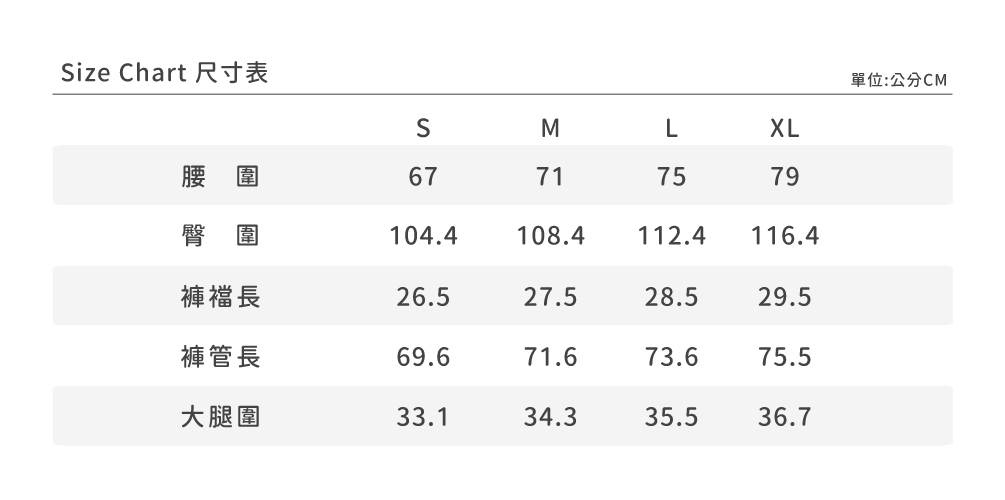This screenshot has height=500, width=1005.
Task: Select the XL size column header
Action: click(x=785, y=129)
